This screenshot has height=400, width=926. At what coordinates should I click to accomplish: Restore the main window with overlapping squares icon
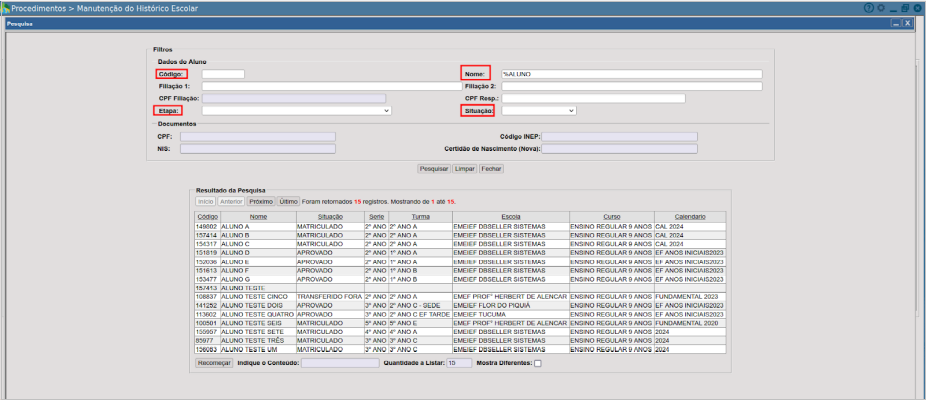(904, 7)
